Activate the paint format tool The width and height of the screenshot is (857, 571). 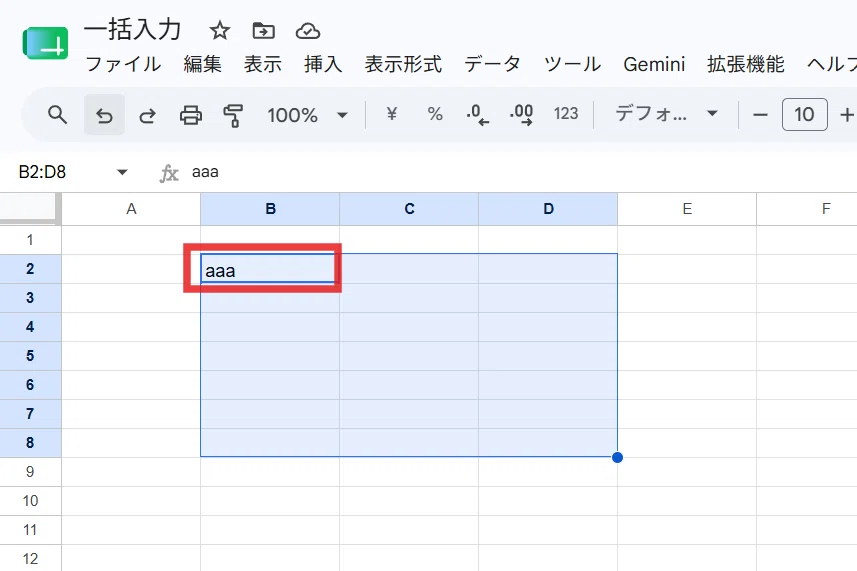pos(233,115)
